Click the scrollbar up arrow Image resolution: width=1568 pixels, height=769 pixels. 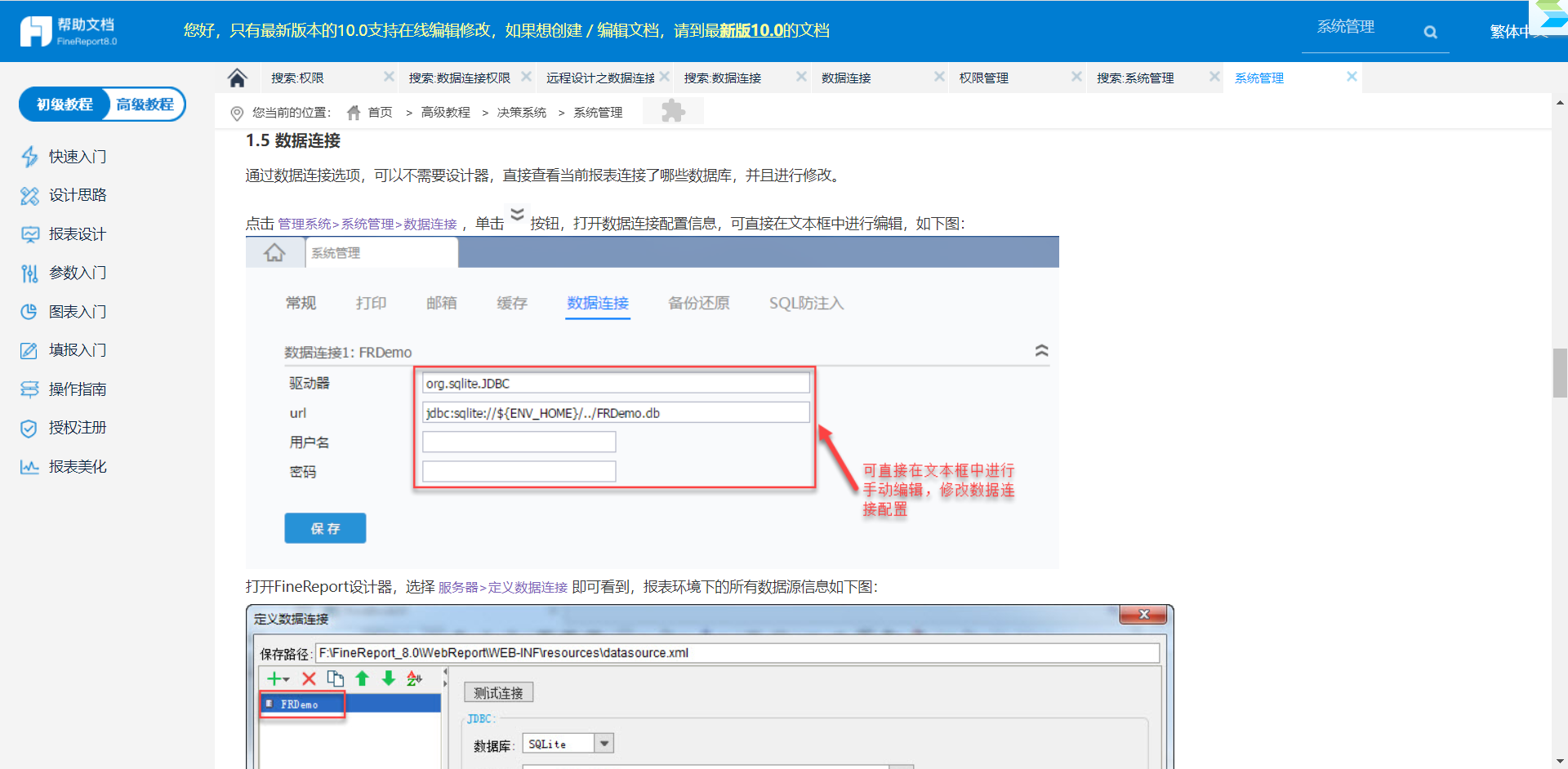[x=1560, y=102]
